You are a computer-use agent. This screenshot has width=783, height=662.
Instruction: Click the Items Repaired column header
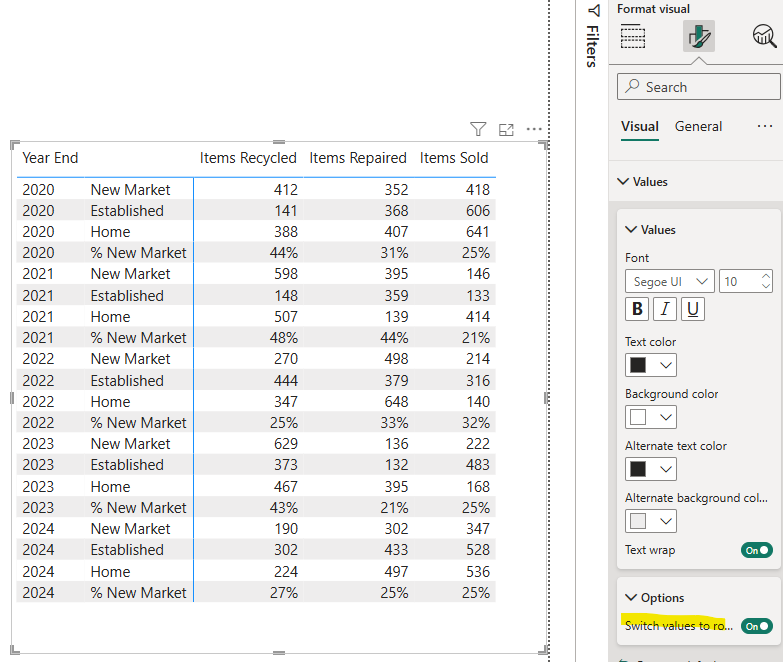(x=358, y=158)
